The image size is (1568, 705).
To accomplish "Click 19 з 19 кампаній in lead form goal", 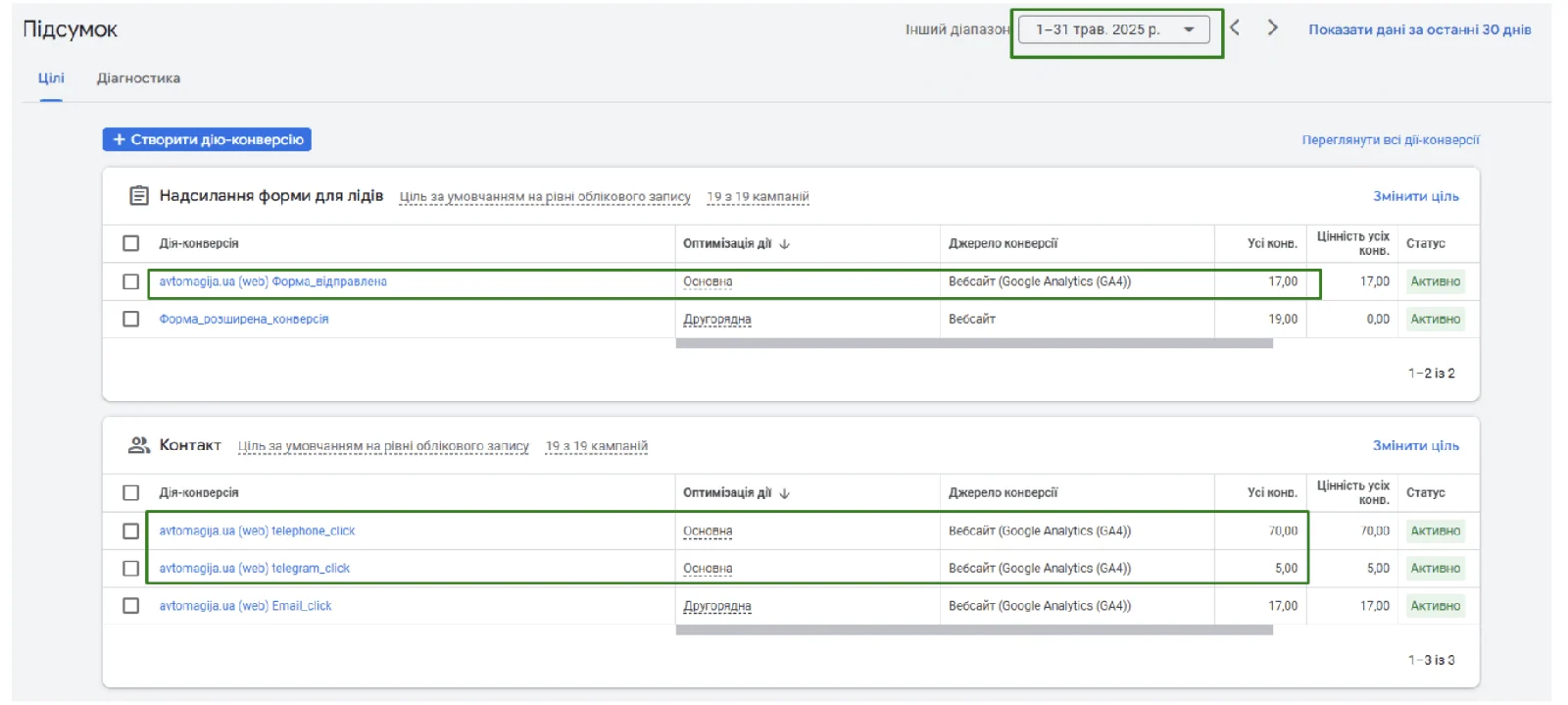I will coord(758,197).
